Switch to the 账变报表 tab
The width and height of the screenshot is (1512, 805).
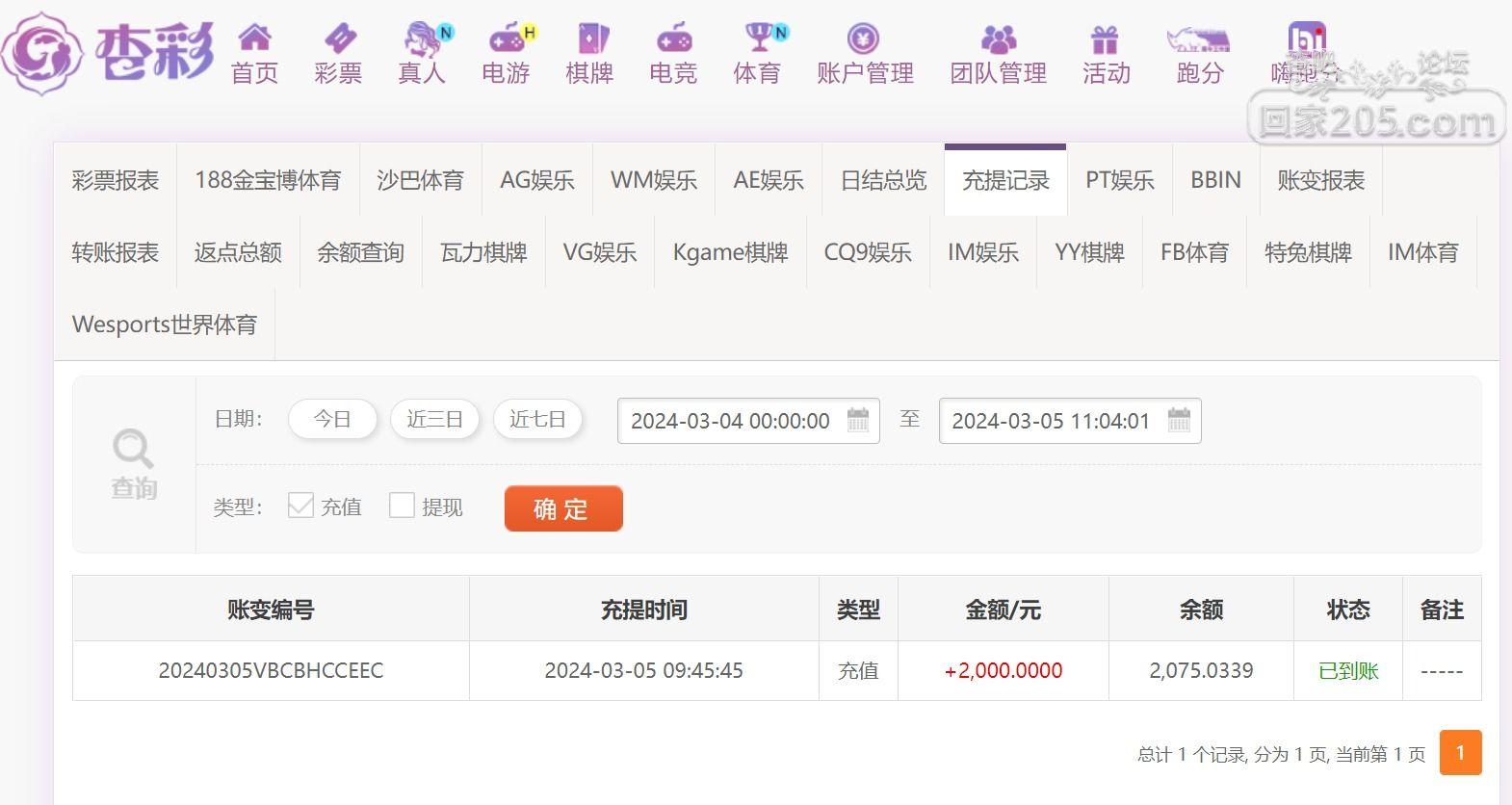point(1320,180)
